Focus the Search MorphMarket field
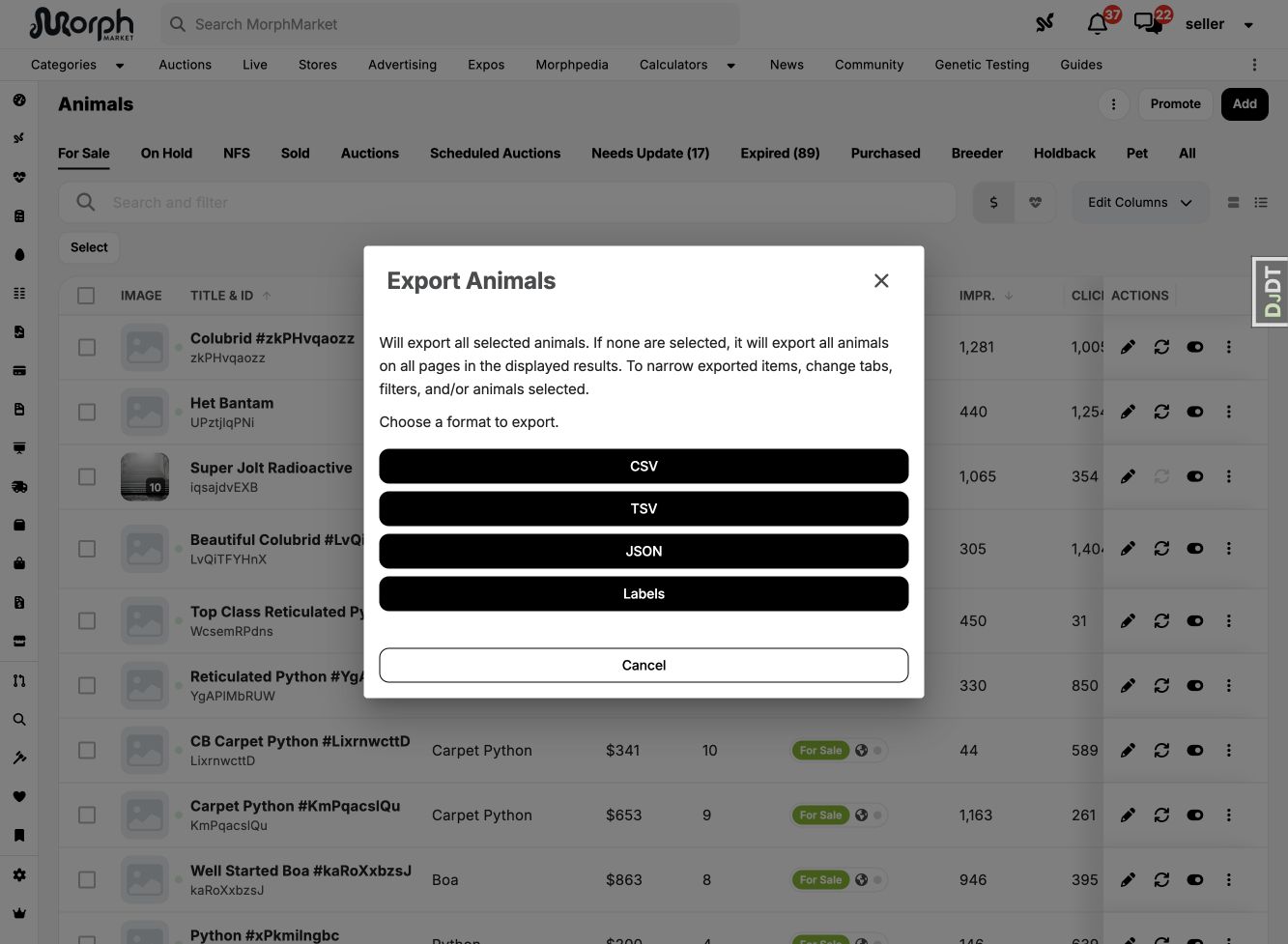The width and height of the screenshot is (1288, 944). (x=450, y=24)
